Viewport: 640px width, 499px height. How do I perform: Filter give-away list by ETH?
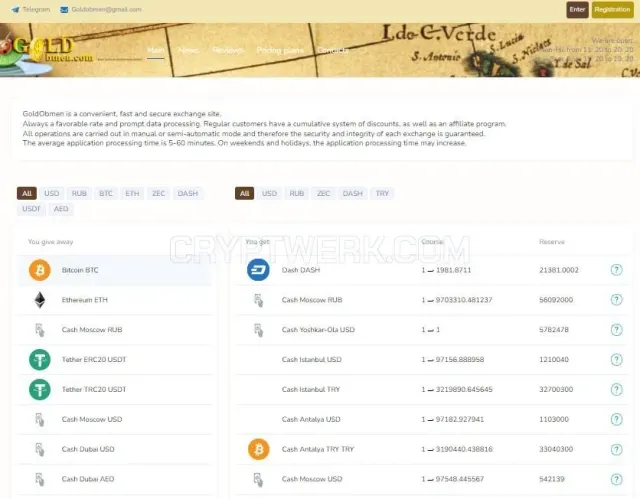click(x=132, y=193)
